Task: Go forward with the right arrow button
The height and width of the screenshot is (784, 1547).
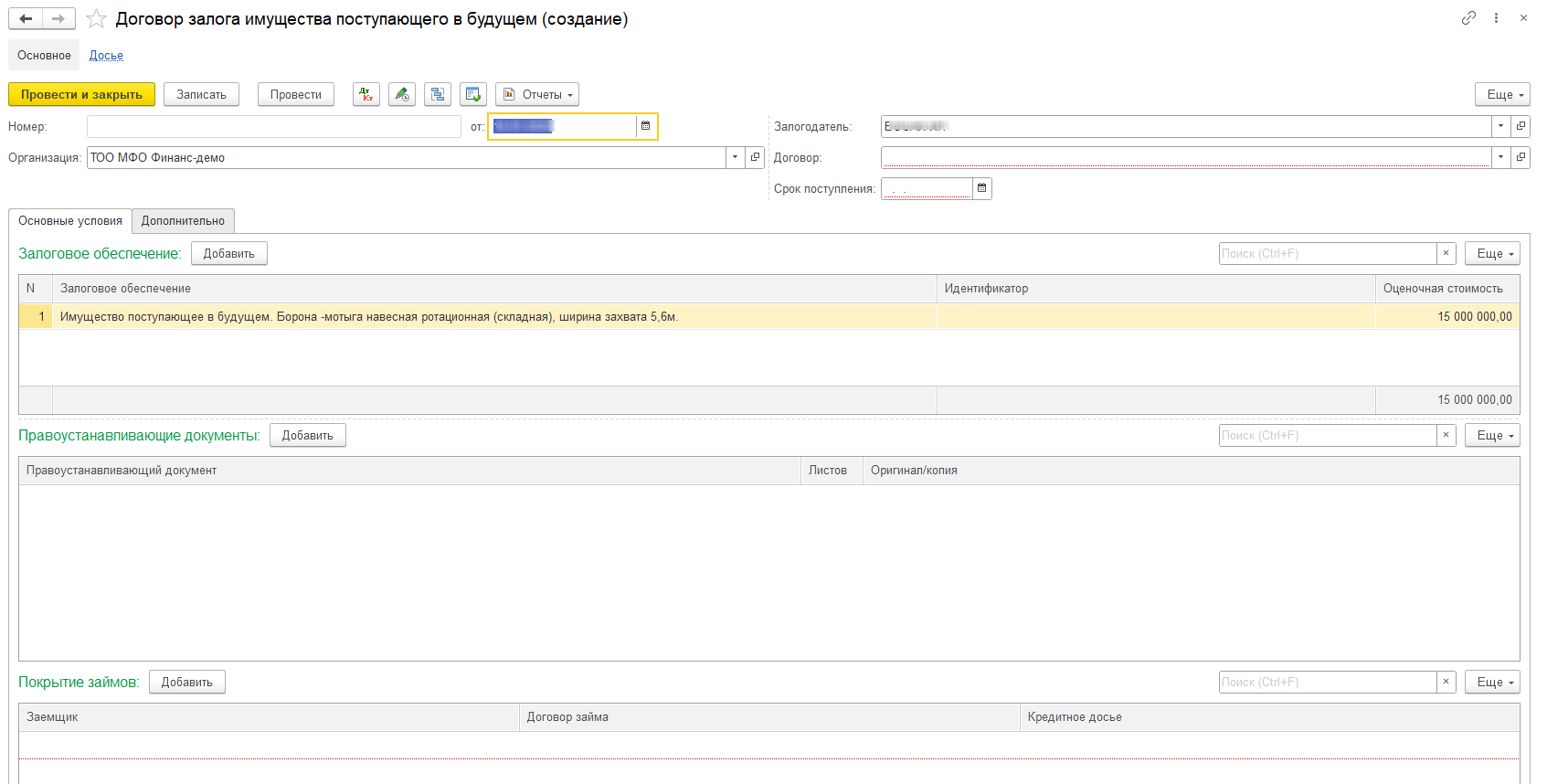Action: tap(58, 18)
